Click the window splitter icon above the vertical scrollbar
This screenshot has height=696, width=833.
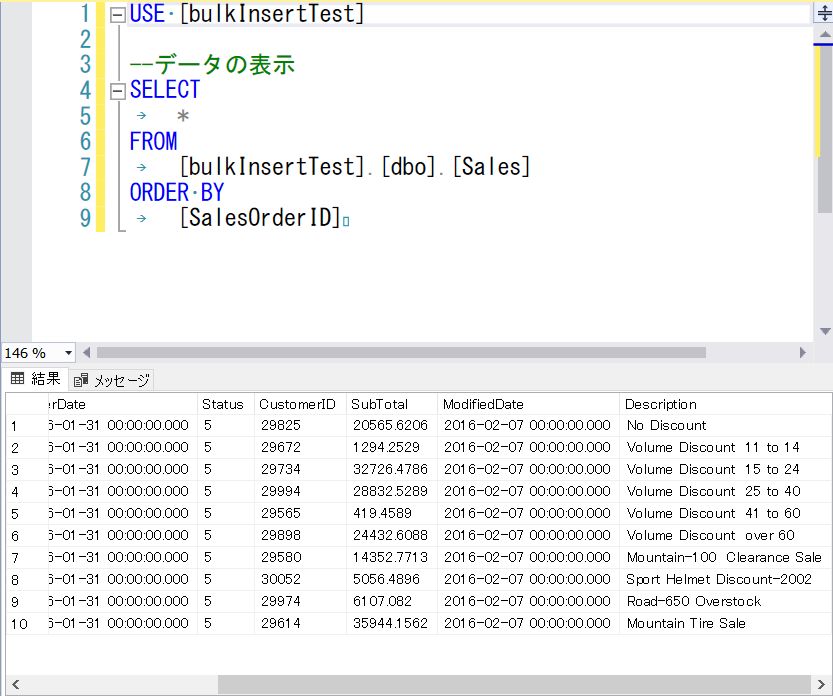point(826,10)
